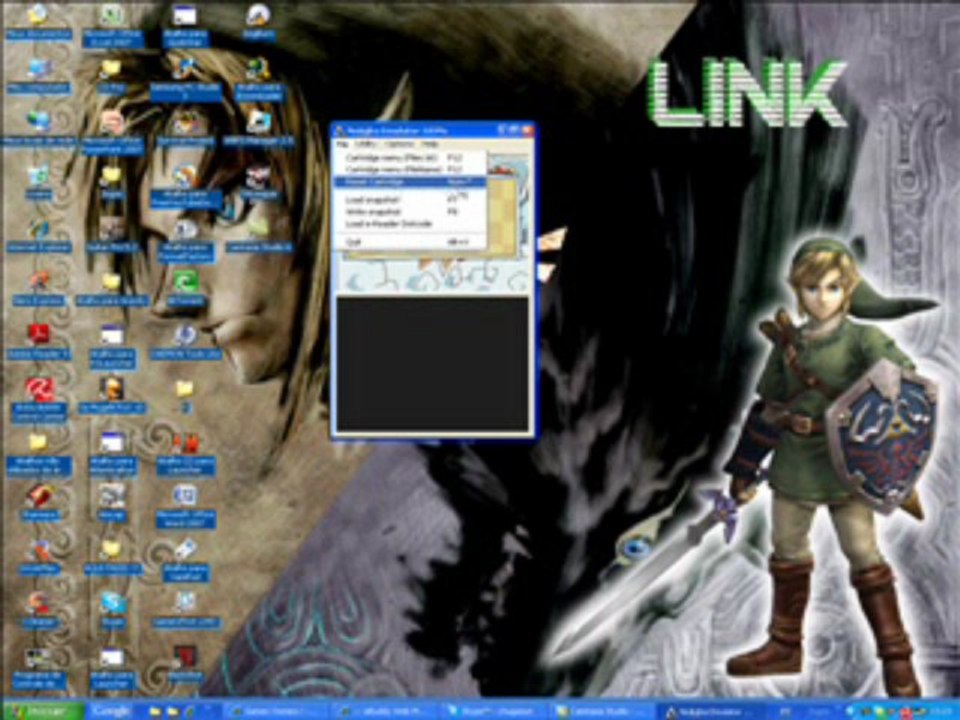Launch the Camtasia Studio 6 desktop icon

pos(258,236)
